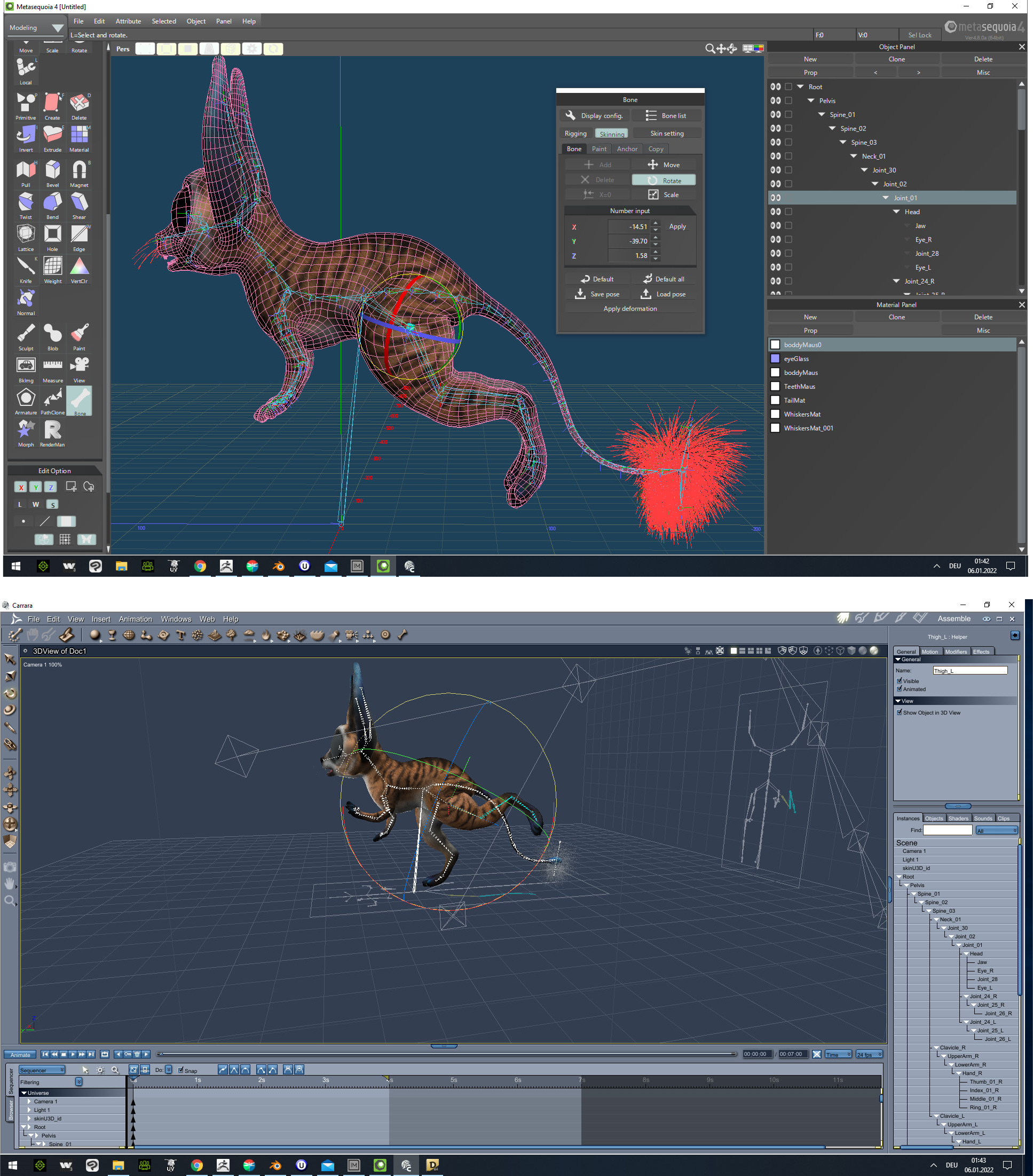Click Blender icon in upper taskbar
Image resolution: width=1033 pixels, height=1176 pixels.
pyautogui.click(x=278, y=566)
